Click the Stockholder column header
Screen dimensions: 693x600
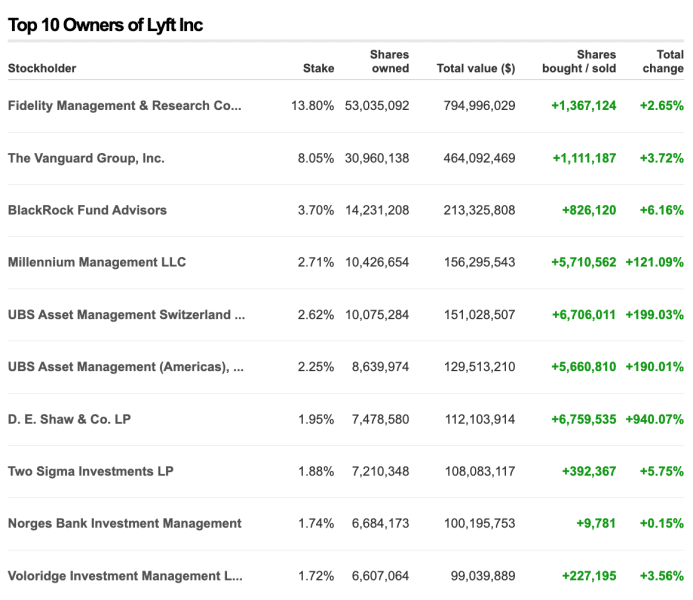[42, 68]
